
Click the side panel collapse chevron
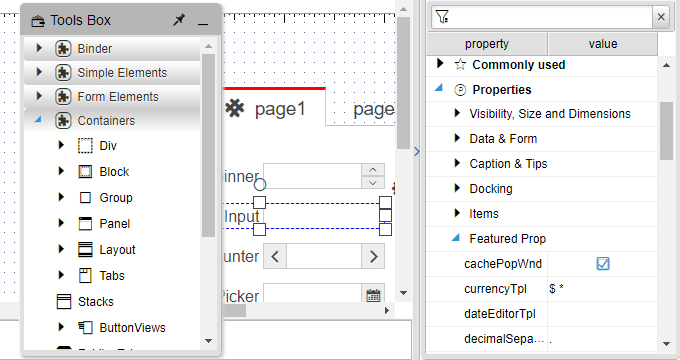coord(417,151)
